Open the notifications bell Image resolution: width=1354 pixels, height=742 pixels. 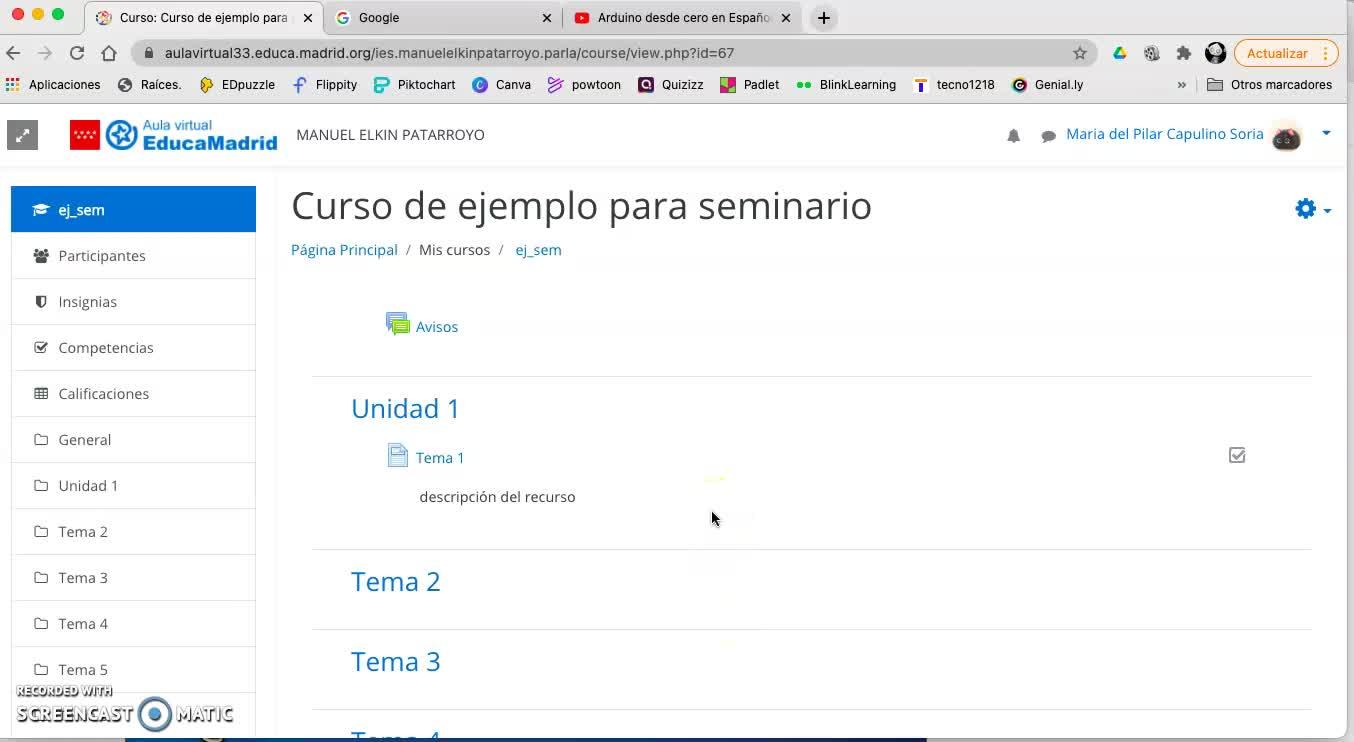[x=1013, y=136]
